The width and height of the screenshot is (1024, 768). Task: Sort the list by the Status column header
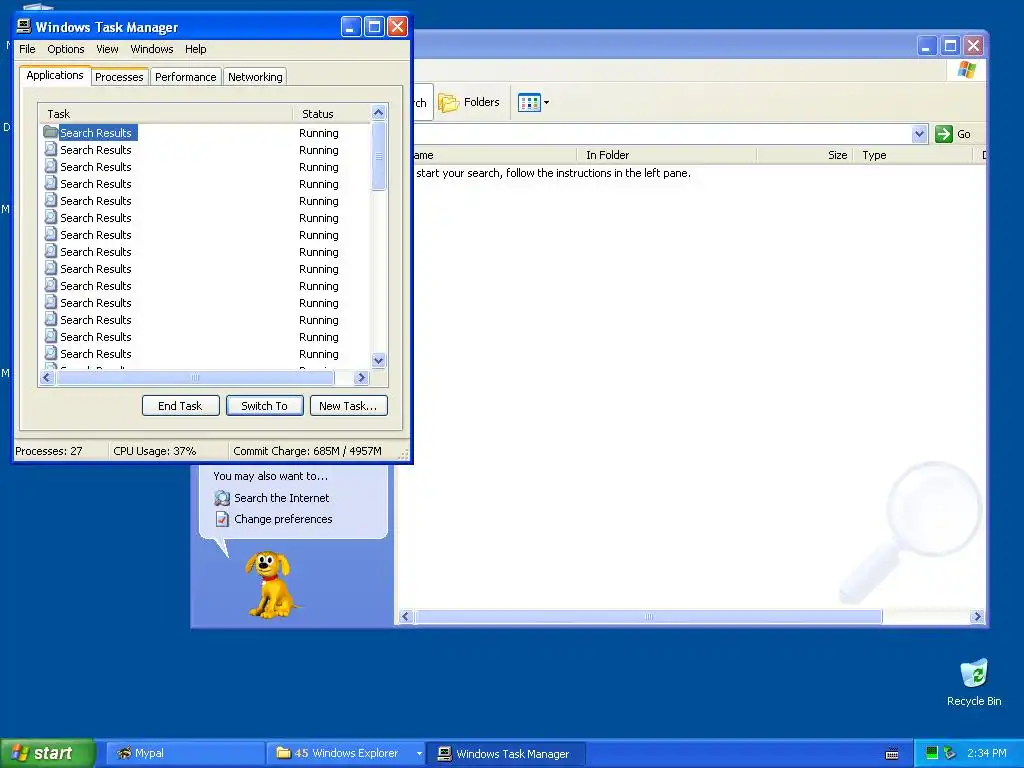332,114
